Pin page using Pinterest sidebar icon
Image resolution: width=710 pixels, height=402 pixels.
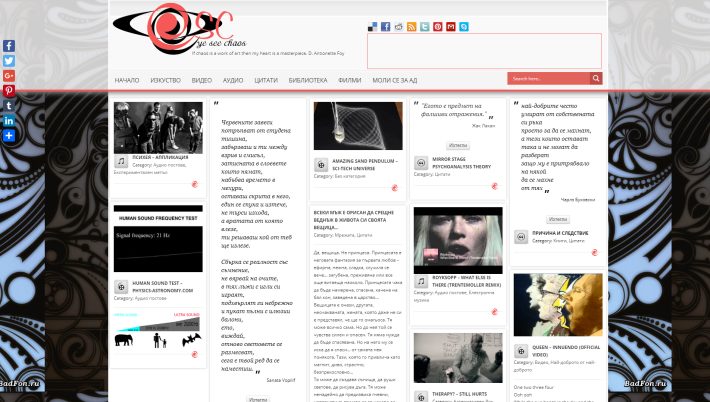coord(9,91)
